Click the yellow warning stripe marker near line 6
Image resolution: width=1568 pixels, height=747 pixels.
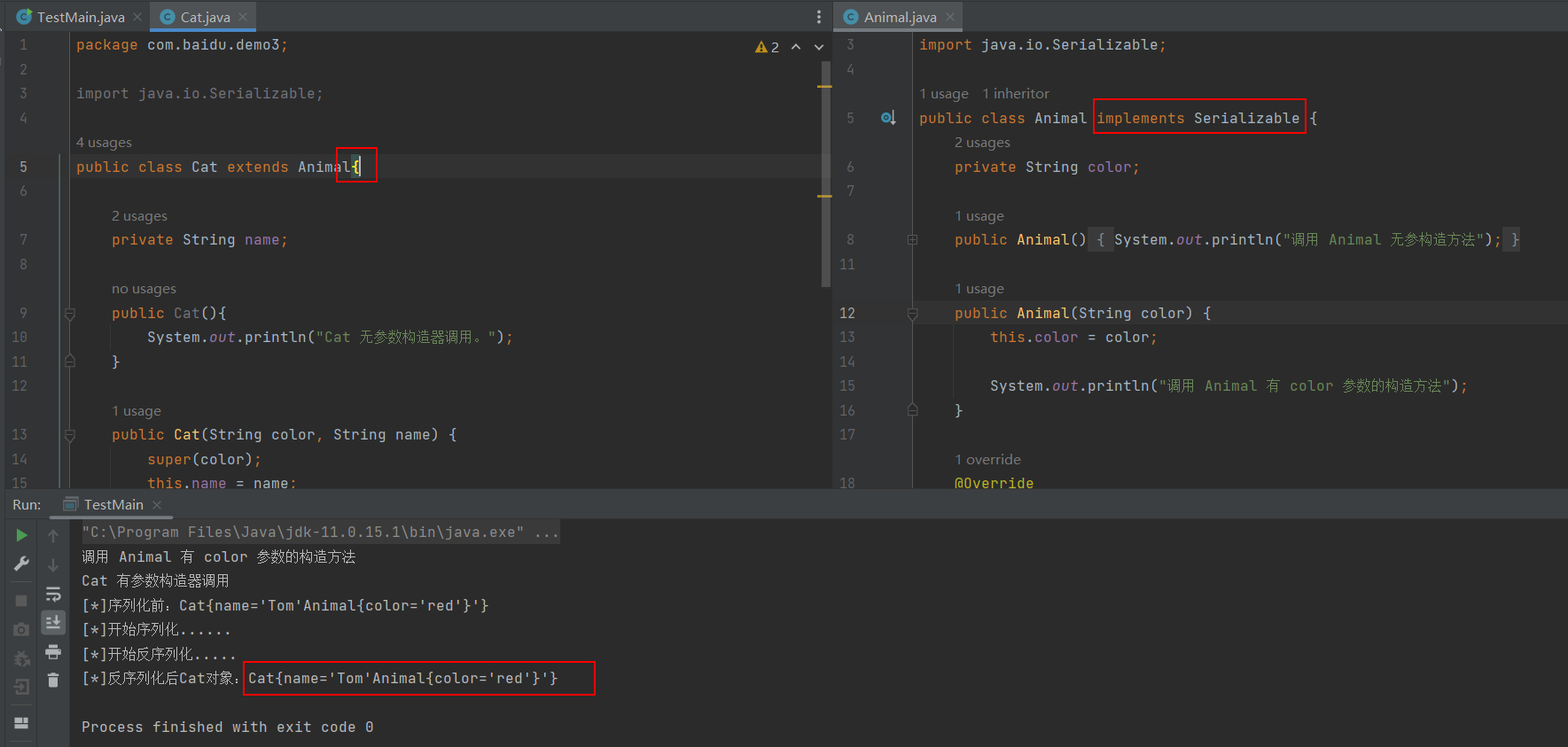tap(824, 196)
